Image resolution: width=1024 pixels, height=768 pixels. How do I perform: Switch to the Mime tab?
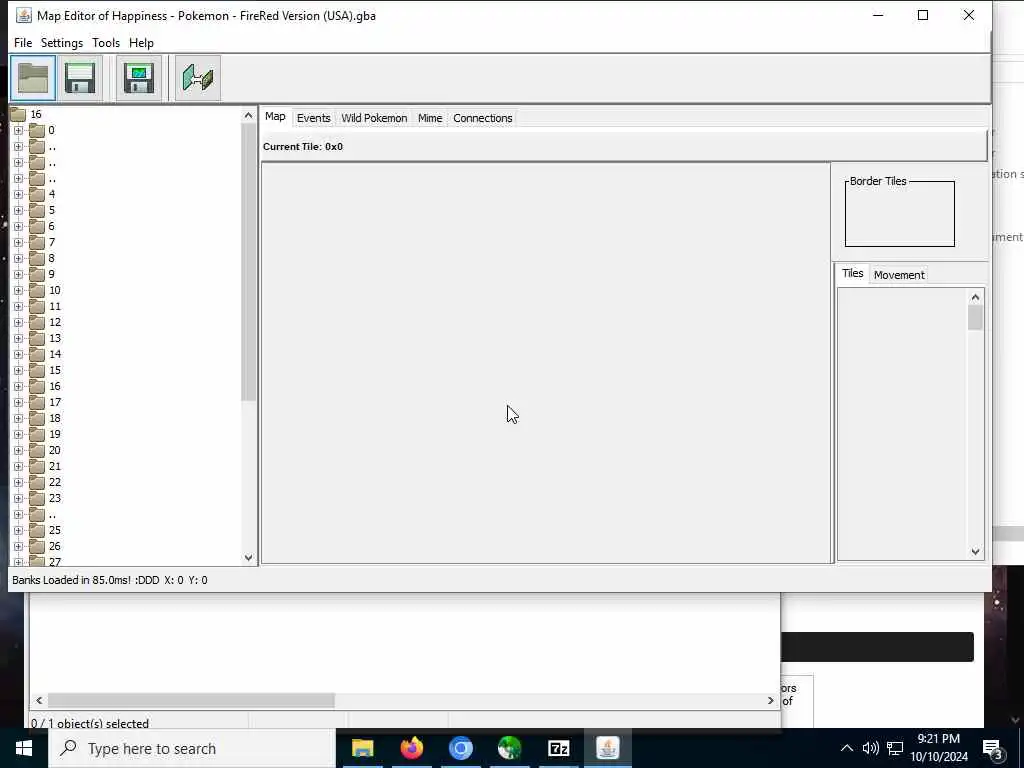(430, 118)
